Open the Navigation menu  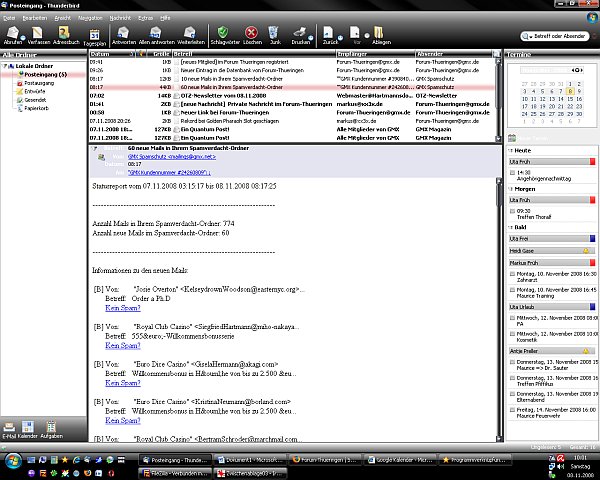(x=90, y=18)
